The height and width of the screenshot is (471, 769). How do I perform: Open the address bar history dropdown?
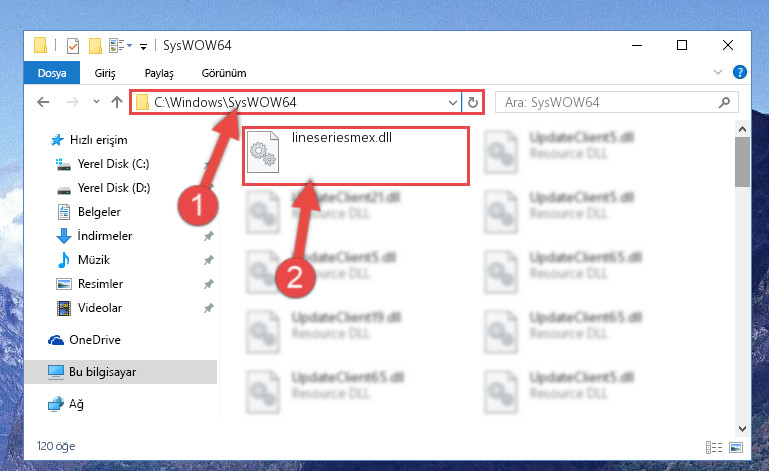pyautogui.click(x=453, y=103)
